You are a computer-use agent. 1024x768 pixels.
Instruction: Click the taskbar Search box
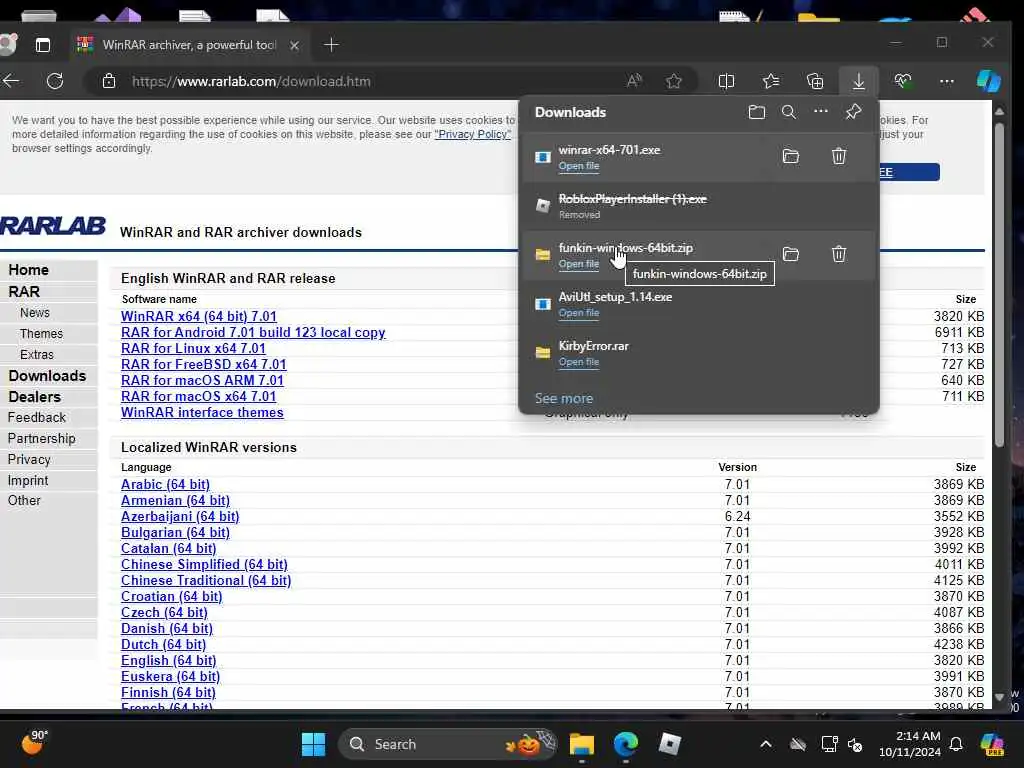click(447, 744)
